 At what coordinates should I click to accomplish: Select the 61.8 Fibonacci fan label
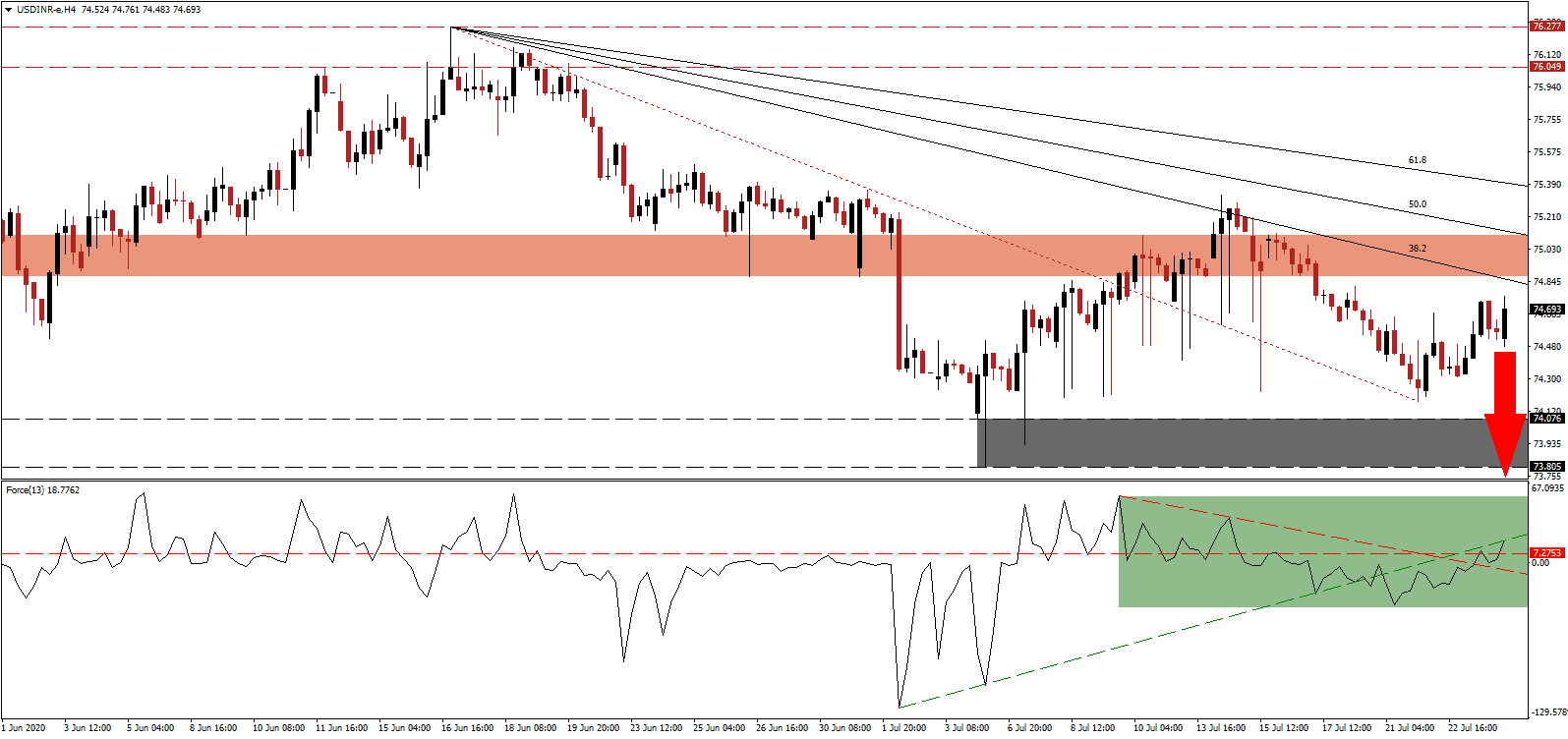click(x=1417, y=160)
